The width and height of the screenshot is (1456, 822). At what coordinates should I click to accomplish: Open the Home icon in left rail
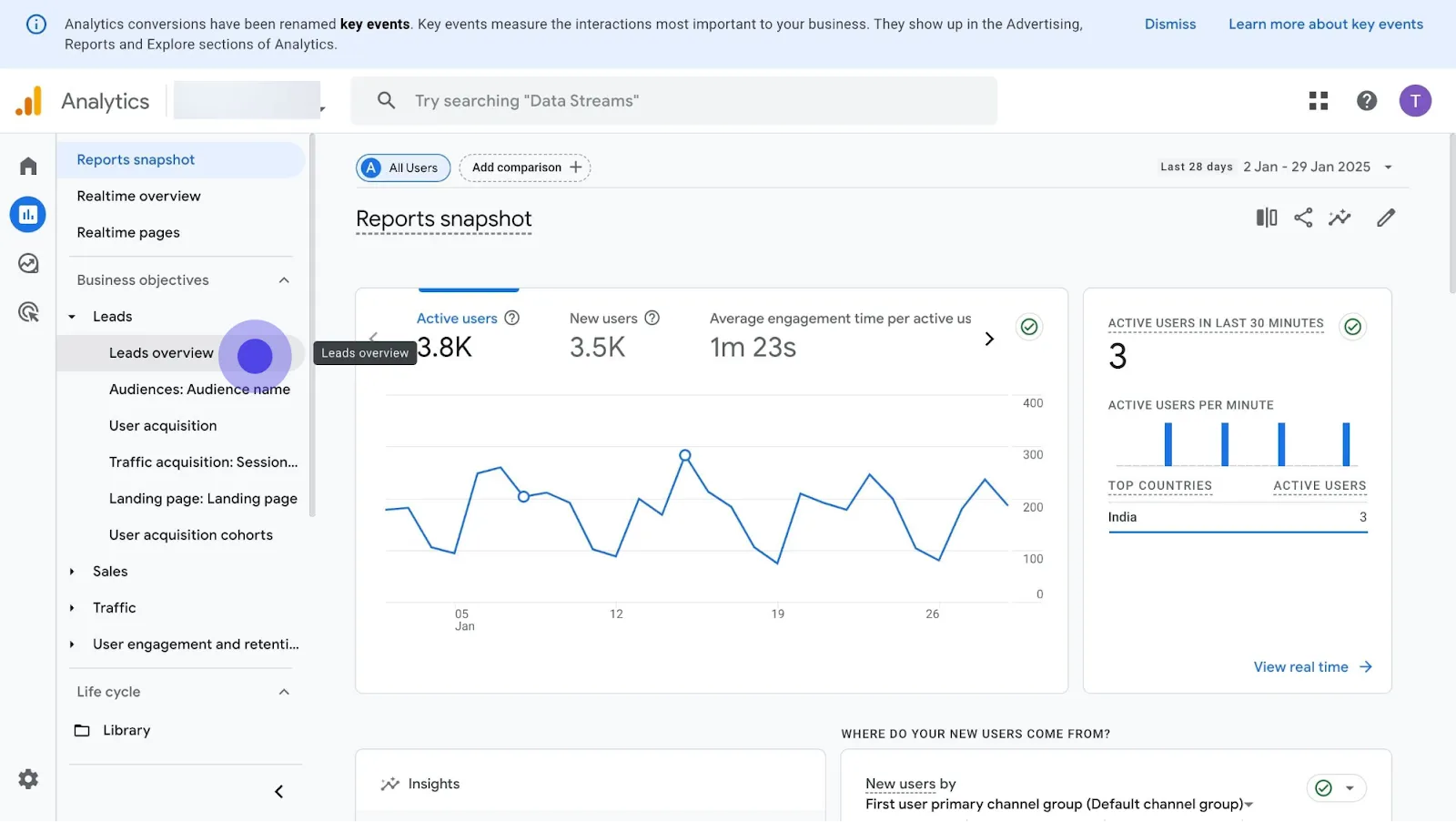pos(28,166)
